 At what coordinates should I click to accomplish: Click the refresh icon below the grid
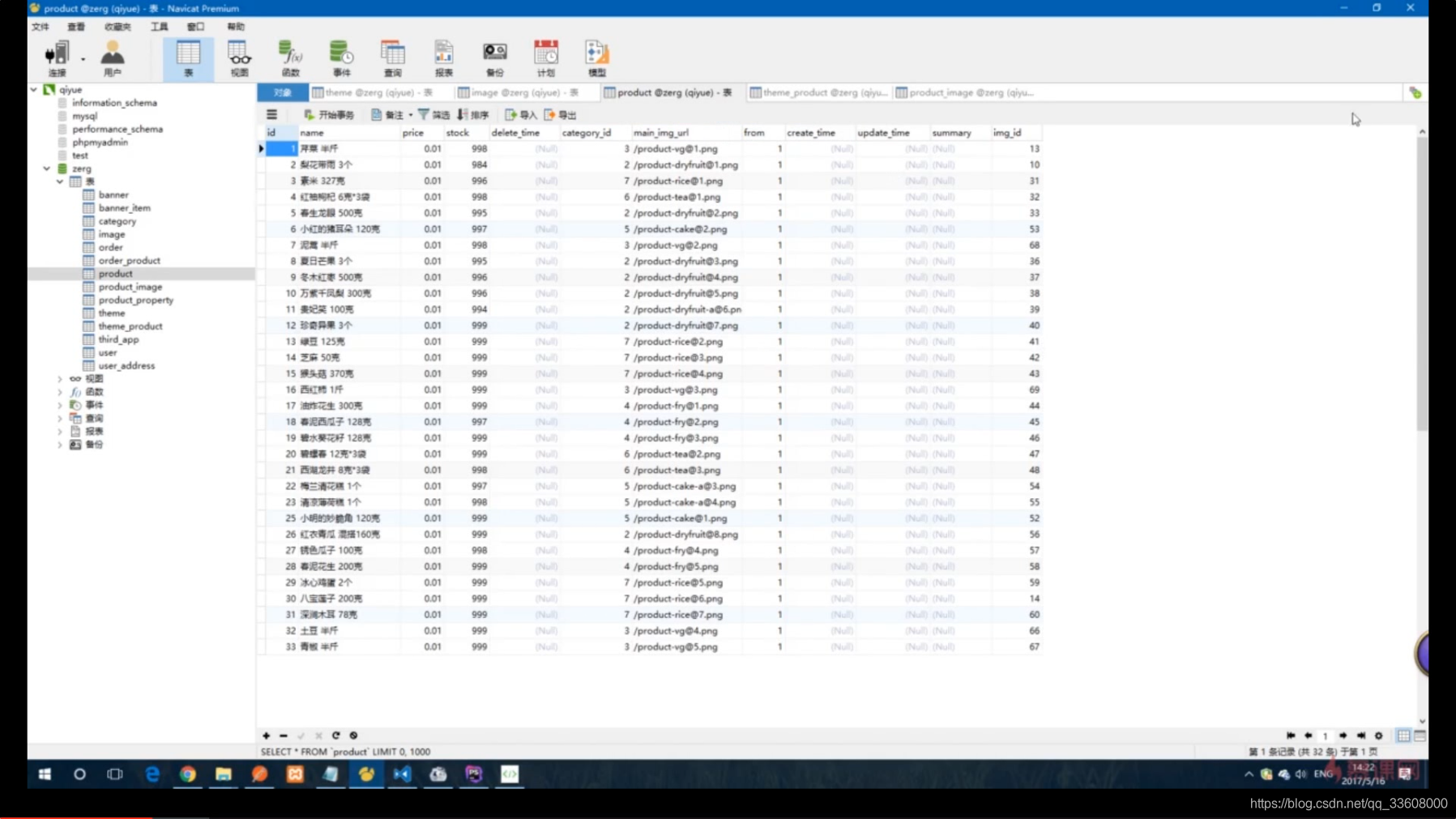coord(336,736)
